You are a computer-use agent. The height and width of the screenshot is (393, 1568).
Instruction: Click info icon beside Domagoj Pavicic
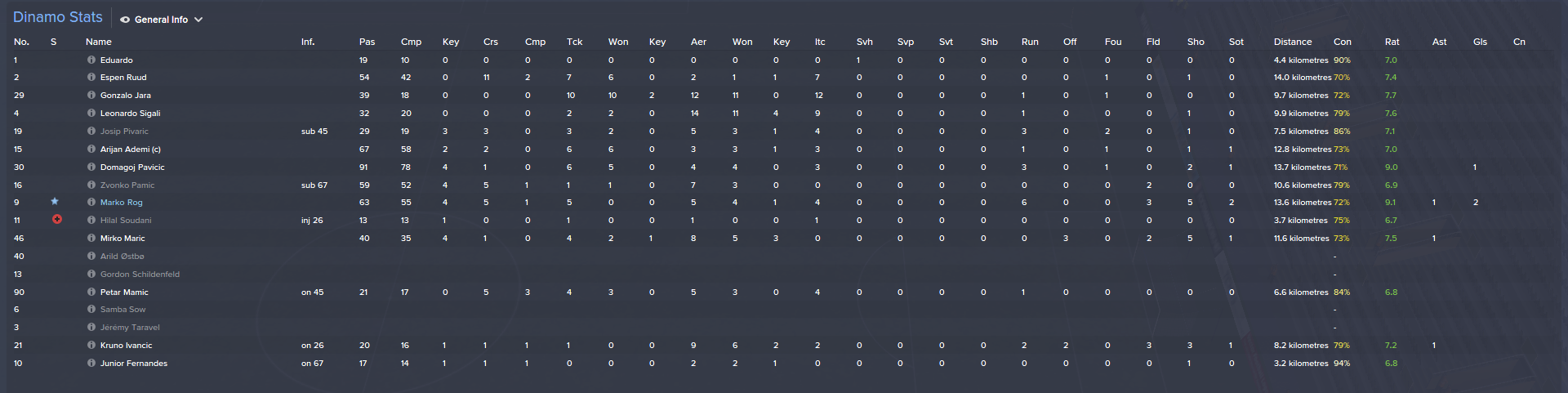pos(91,167)
